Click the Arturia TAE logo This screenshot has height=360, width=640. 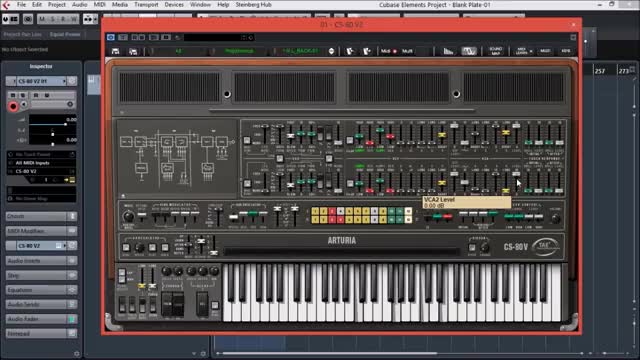pos(546,247)
